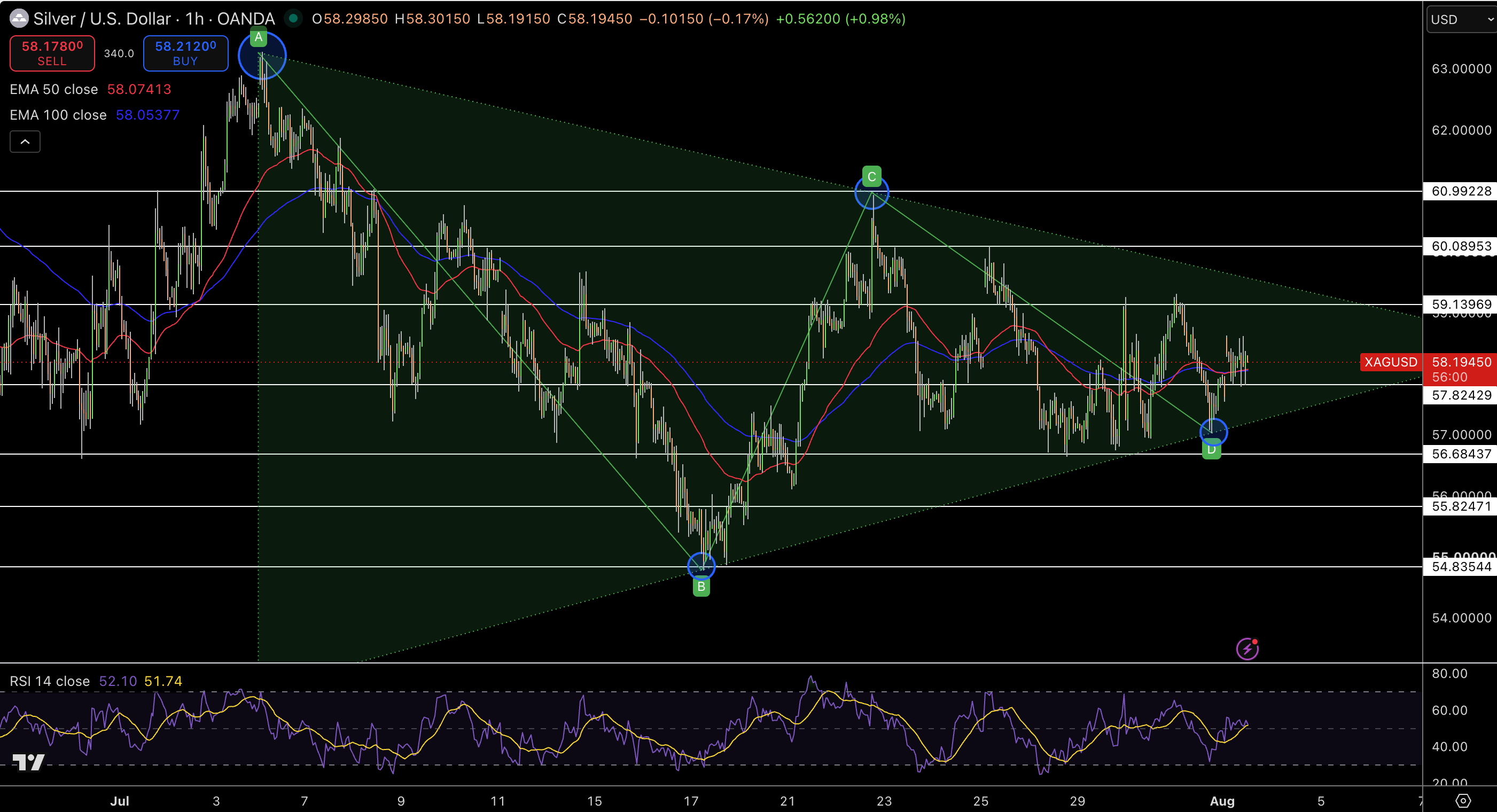Screen dimensions: 1497x812
Task: Click the 340.0 spread value
Action: [x=119, y=53]
